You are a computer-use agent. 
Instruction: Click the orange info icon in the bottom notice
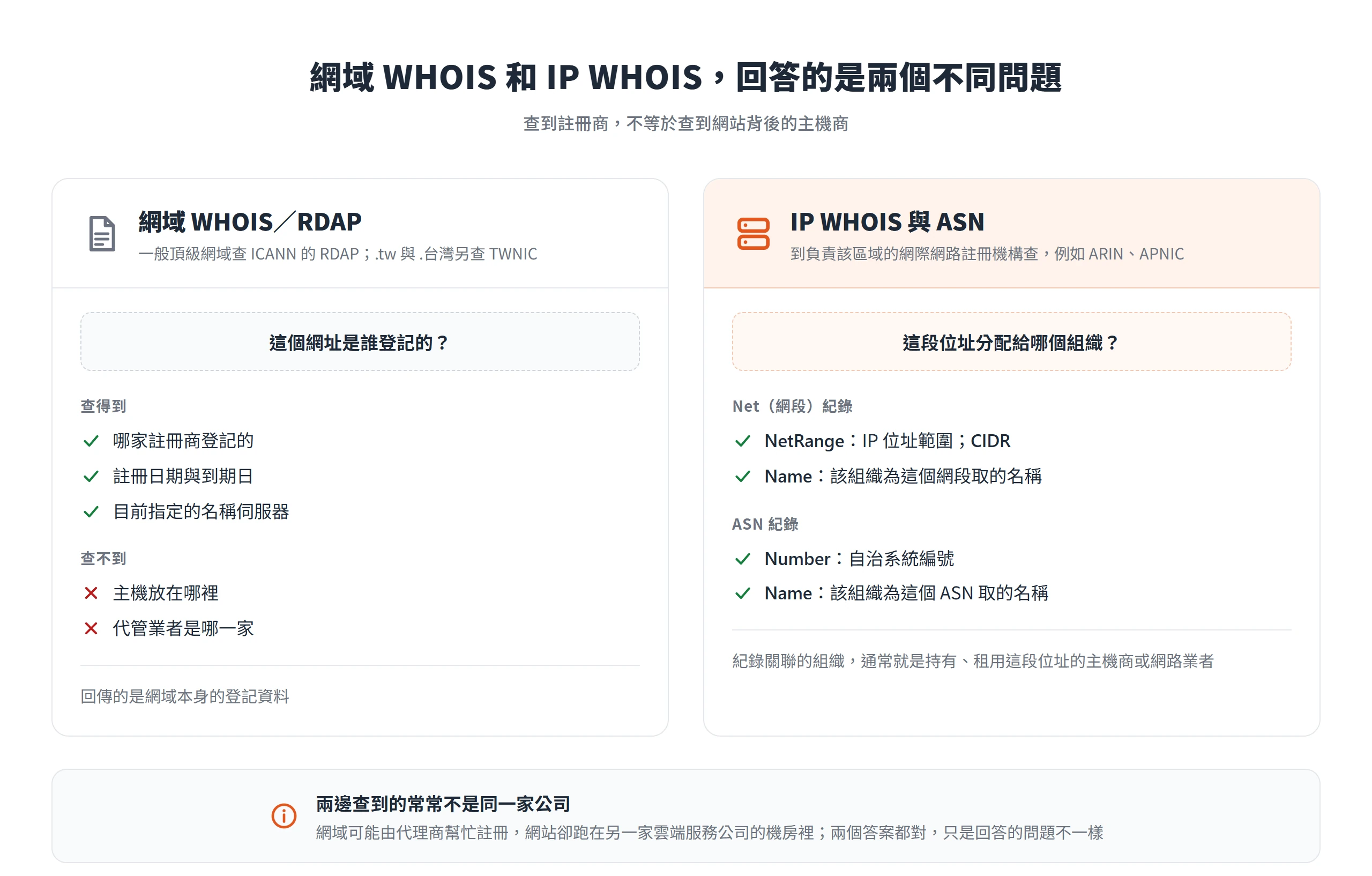(284, 815)
